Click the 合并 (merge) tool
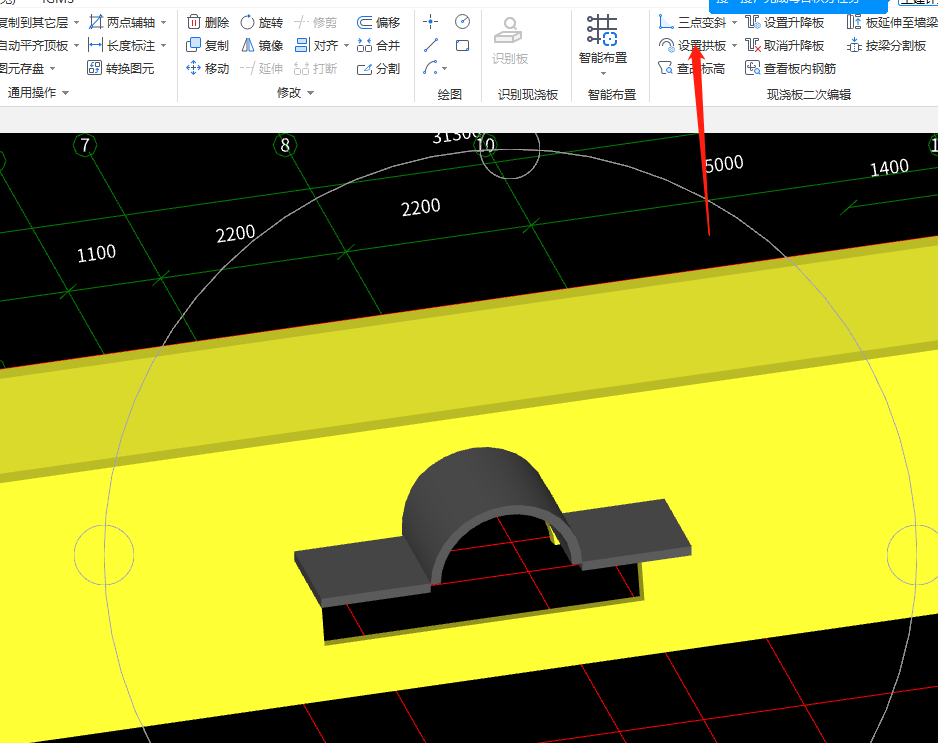 click(x=378, y=45)
